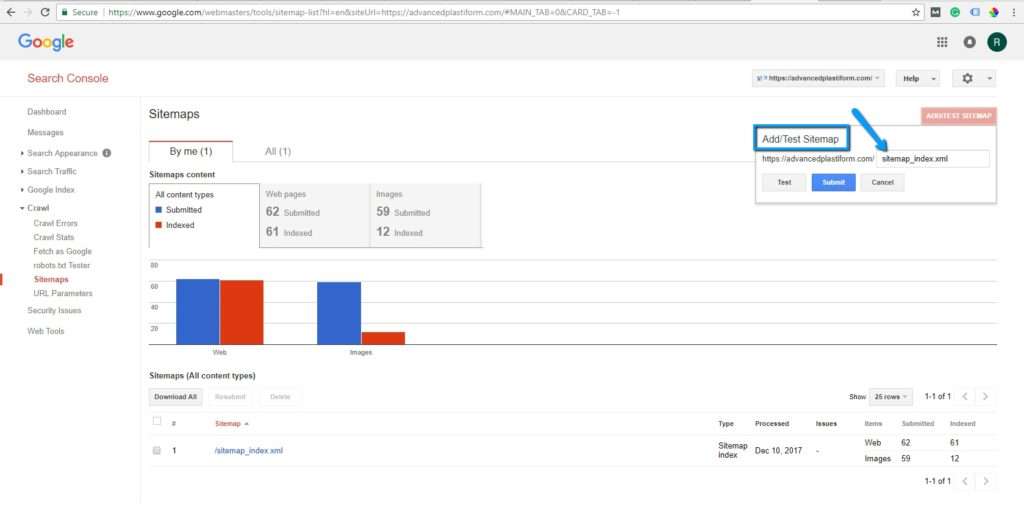
Task: Open Security Issues in sidebar
Action: [54, 311]
